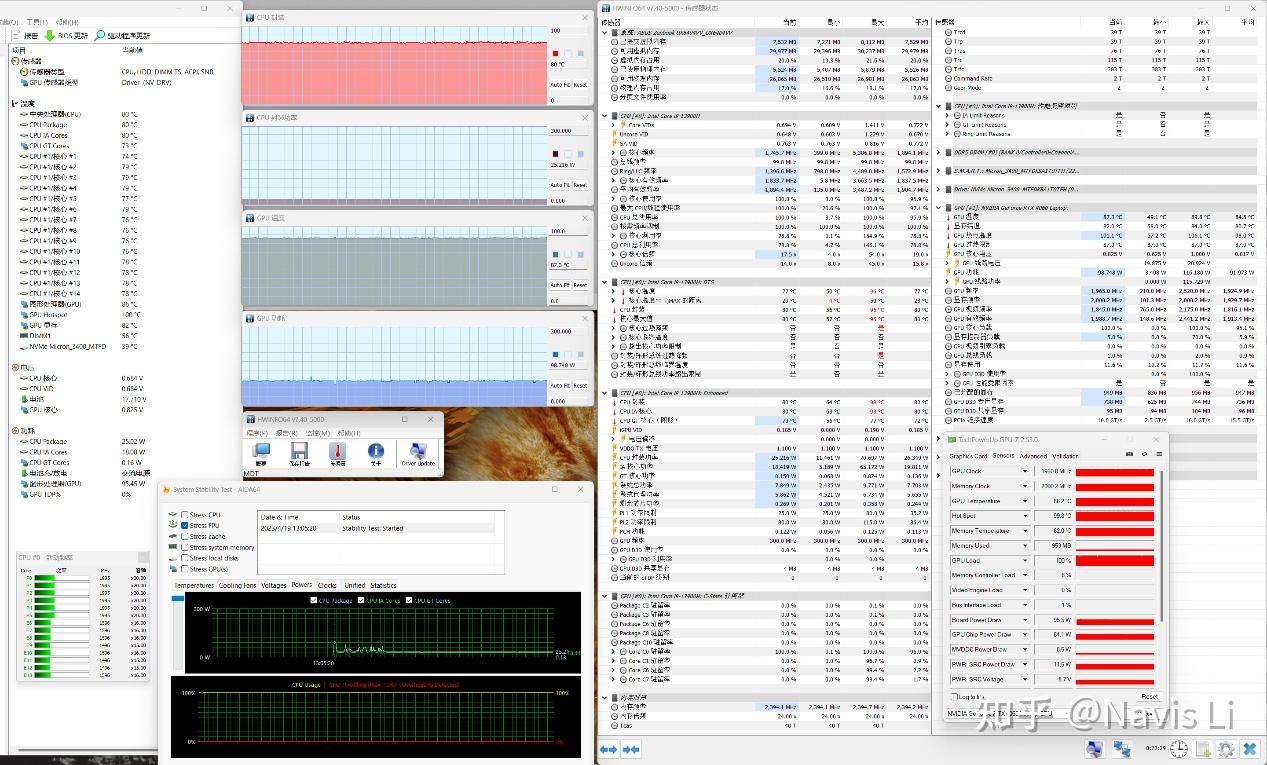Click GPU-Z refresh icon
This screenshot has width=1267, height=765.
[1142, 455]
